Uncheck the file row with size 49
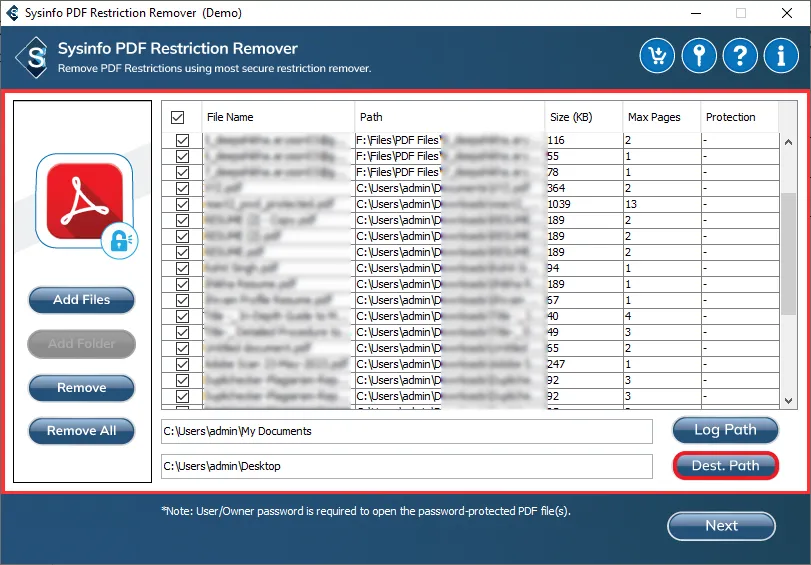This screenshot has height=565, width=811. click(182, 333)
